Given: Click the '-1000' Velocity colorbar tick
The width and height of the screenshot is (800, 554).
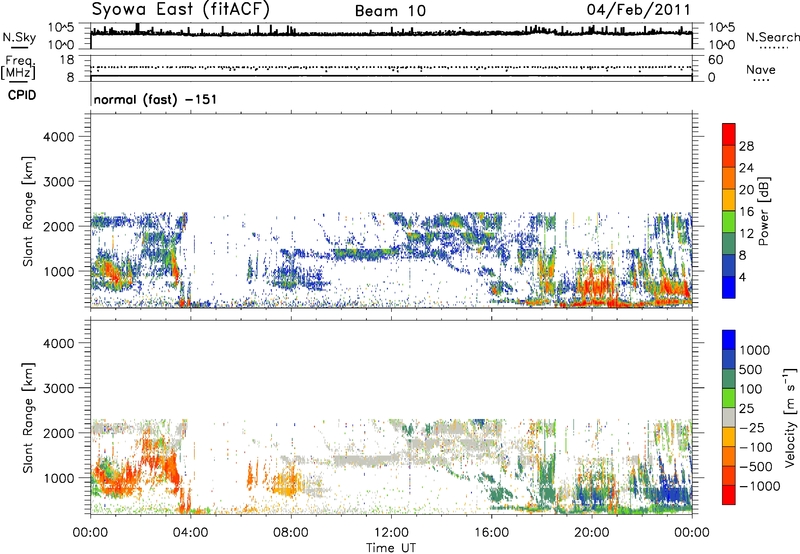Looking at the screenshot, I should 760,486.
